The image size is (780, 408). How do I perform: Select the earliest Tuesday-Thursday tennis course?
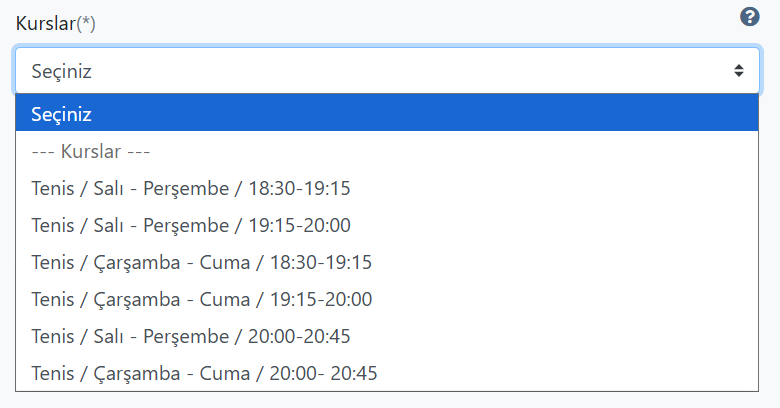tap(387, 189)
